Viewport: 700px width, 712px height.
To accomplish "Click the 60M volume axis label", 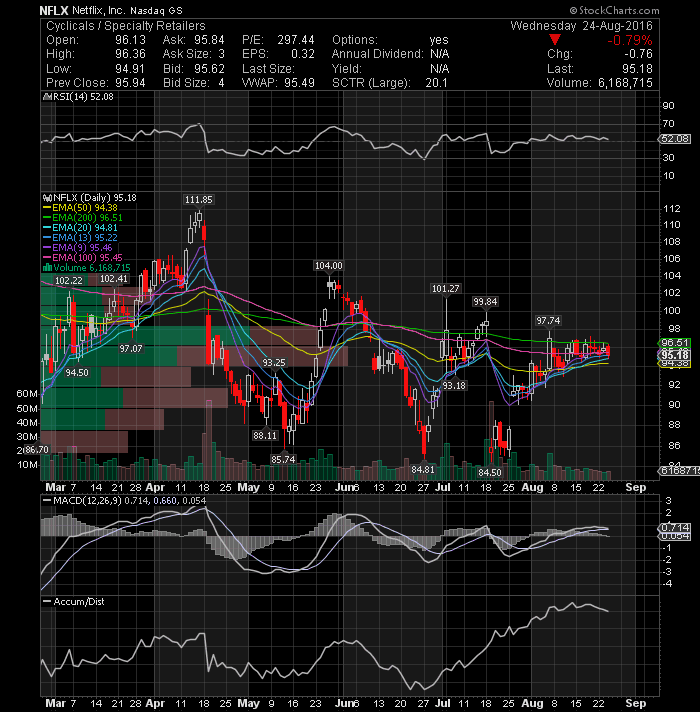I will [x=27, y=394].
